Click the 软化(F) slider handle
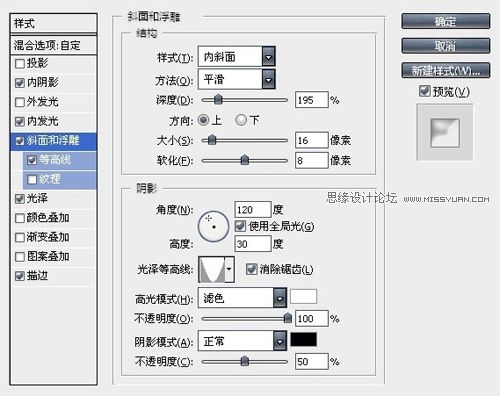Image resolution: width=500 pixels, height=396 pixels. coord(245,160)
